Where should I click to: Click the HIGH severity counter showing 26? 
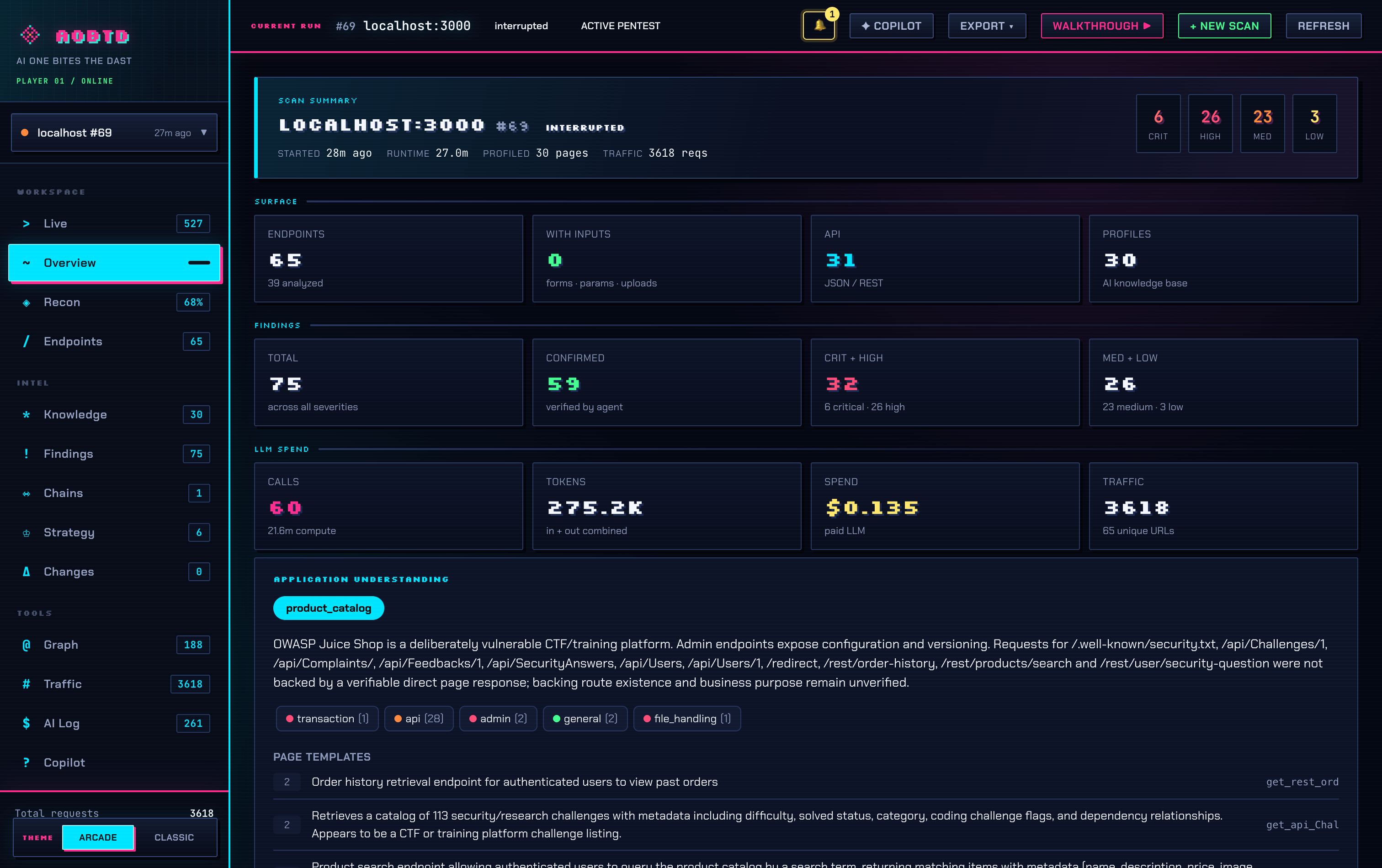pos(1210,123)
